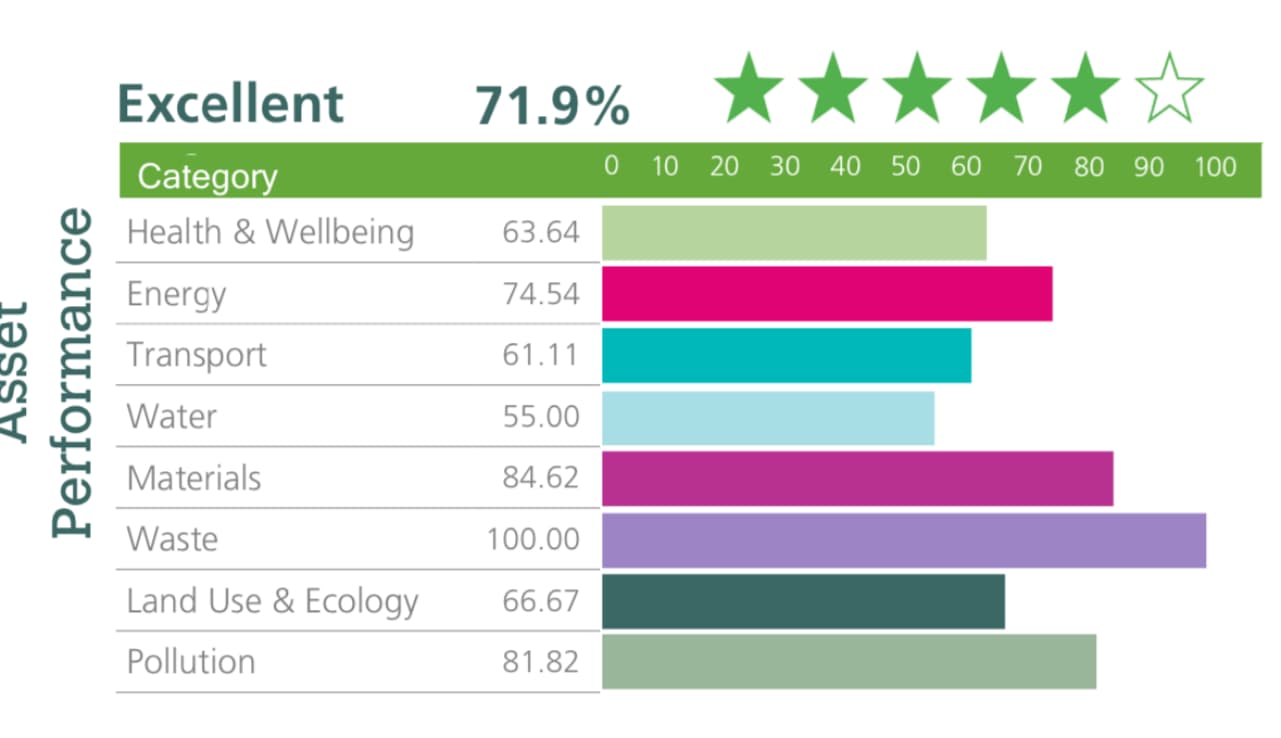
Task: Select the Land Use & Ecology label
Action: coord(272,601)
